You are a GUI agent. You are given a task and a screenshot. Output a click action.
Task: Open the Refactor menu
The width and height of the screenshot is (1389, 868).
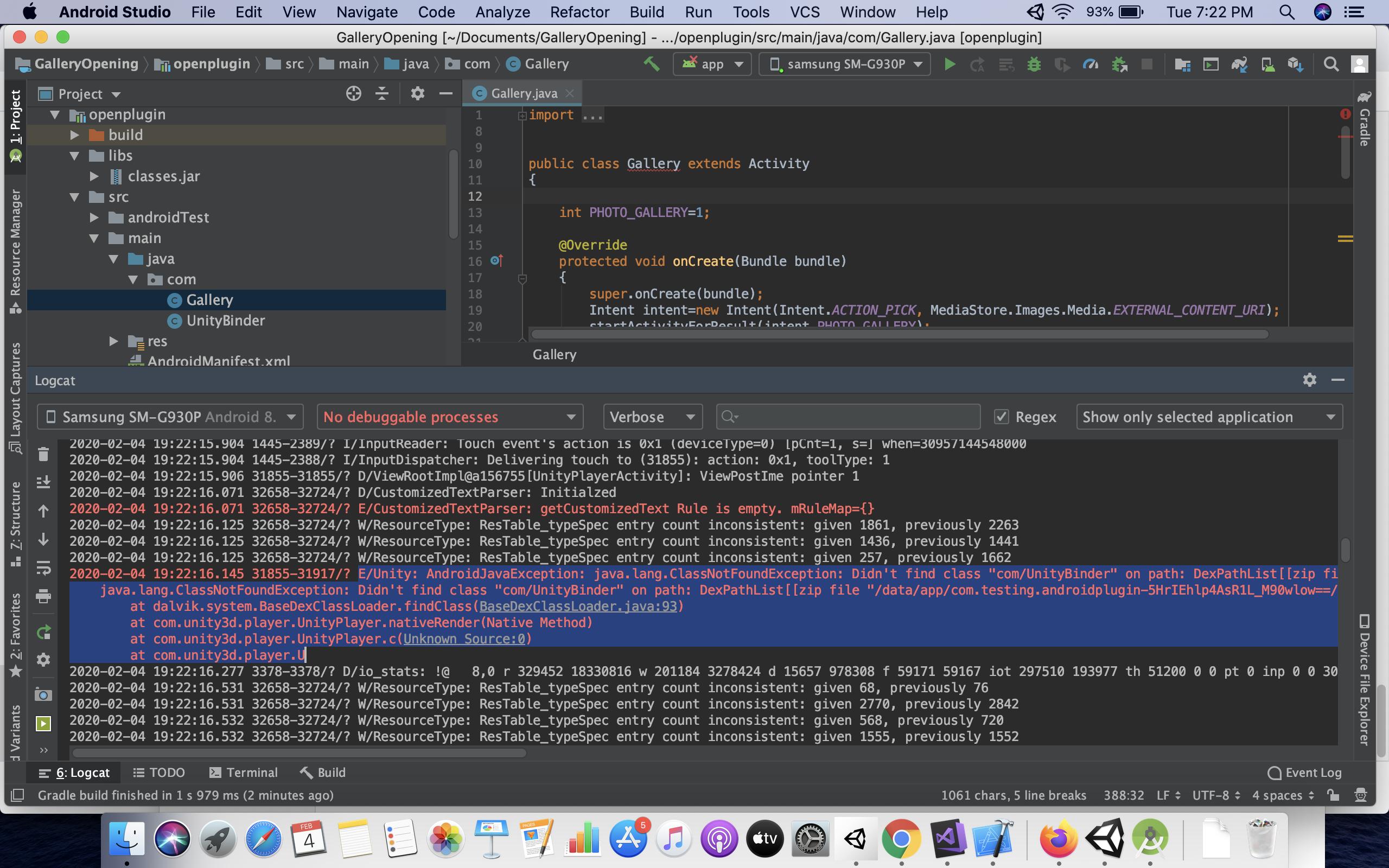pyautogui.click(x=579, y=12)
